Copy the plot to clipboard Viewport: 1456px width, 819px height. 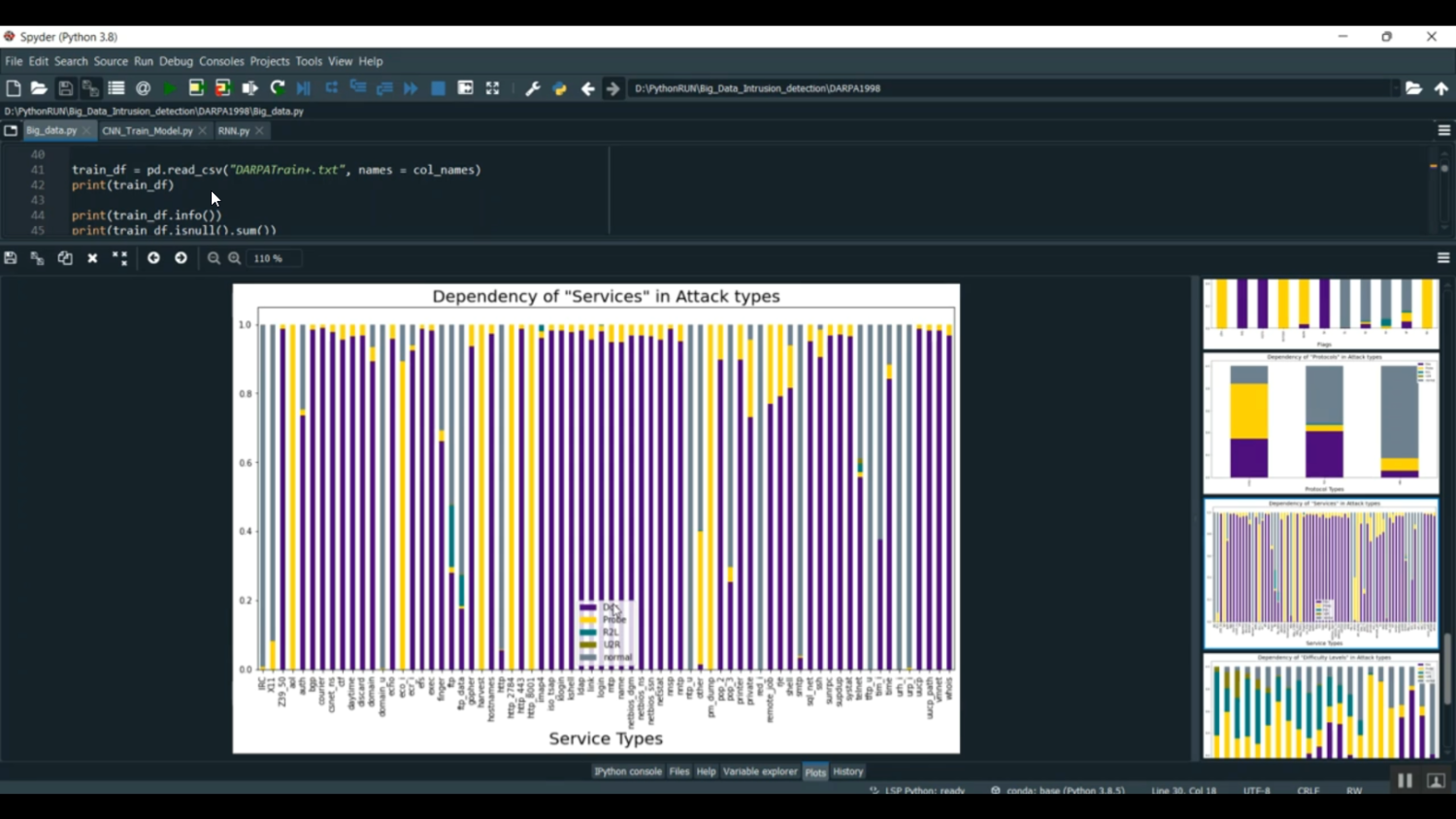pyautogui.click(x=65, y=258)
